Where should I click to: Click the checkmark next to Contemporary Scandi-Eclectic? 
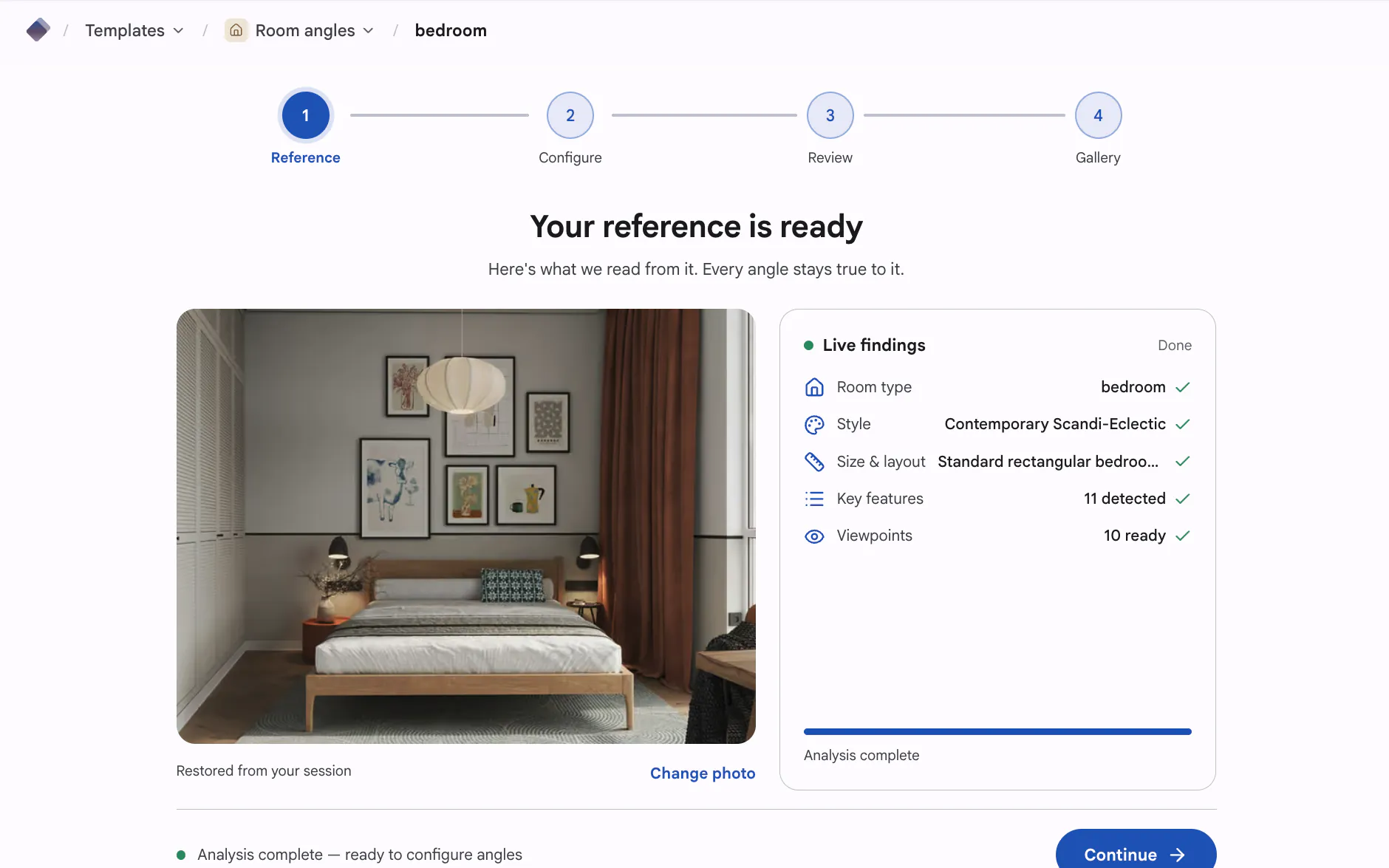pyautogui.click(x=1182, y=424)
